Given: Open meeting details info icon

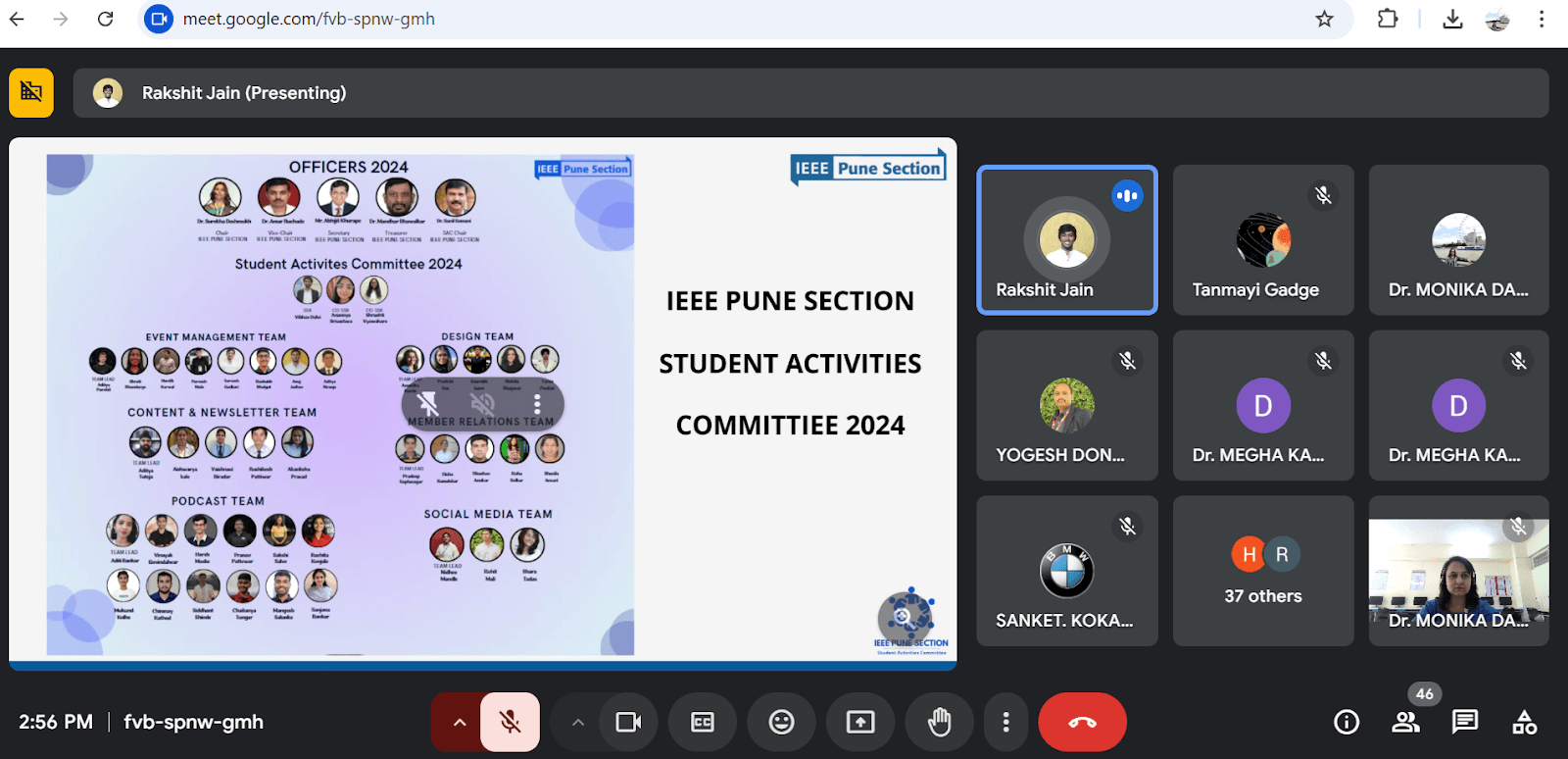Looking at the screenshot, I should (1347, 723).
